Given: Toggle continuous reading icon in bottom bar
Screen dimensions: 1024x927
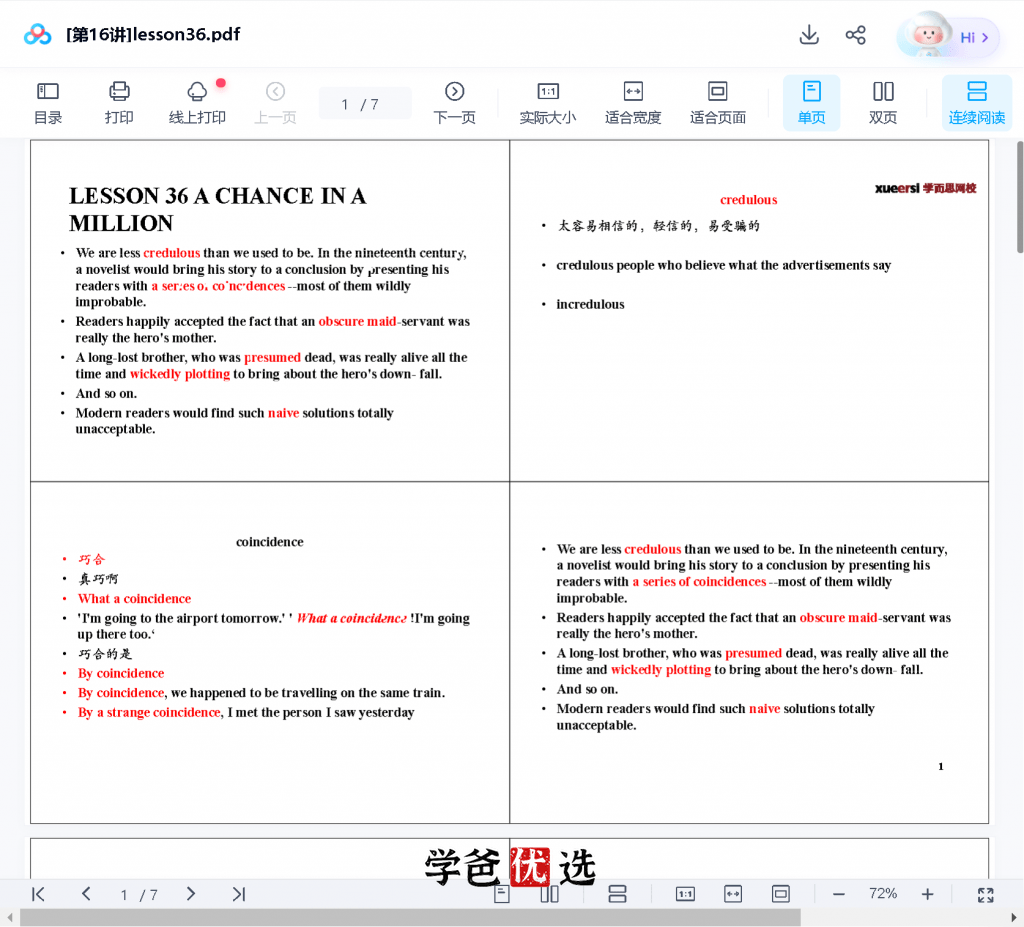Looking at the screenshot, I should click(617, 894).
